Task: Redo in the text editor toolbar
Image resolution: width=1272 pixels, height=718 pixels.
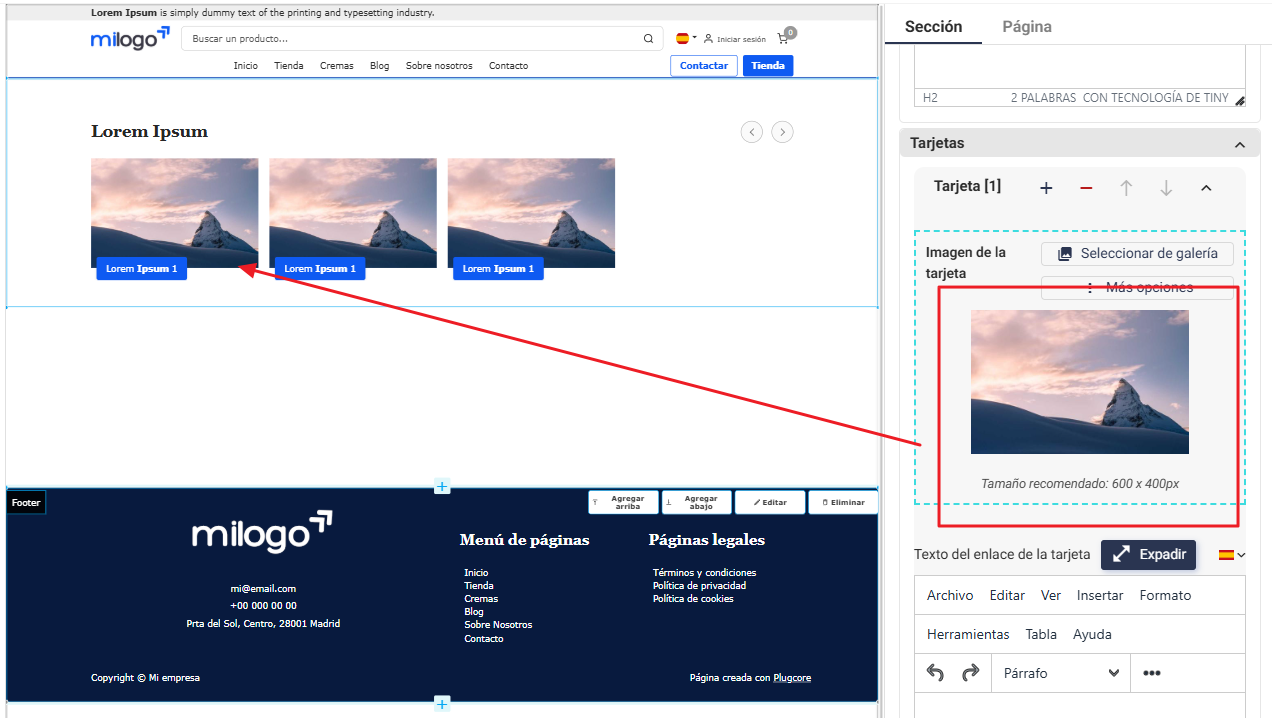Action: [969, 673]
